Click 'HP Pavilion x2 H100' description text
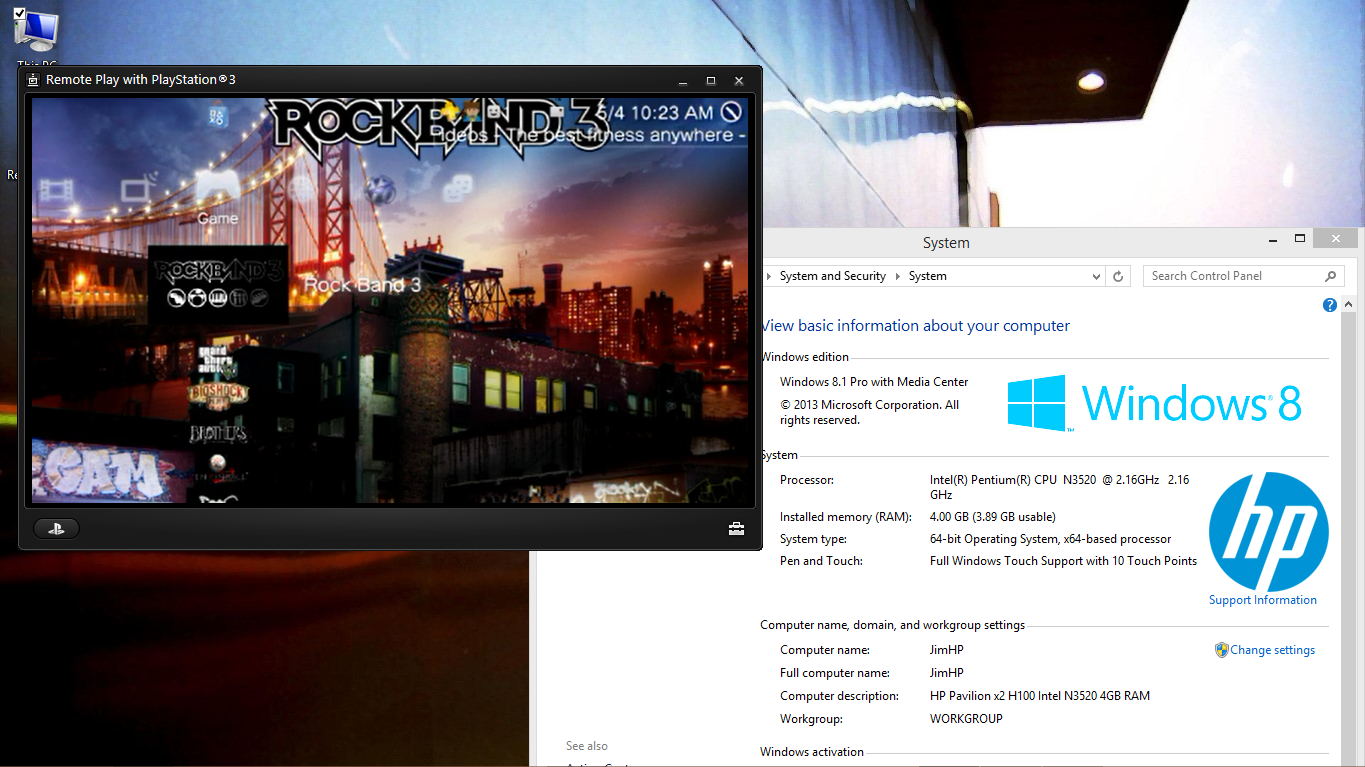Screen dimensions: 1365x767 tap(1040, 696)
